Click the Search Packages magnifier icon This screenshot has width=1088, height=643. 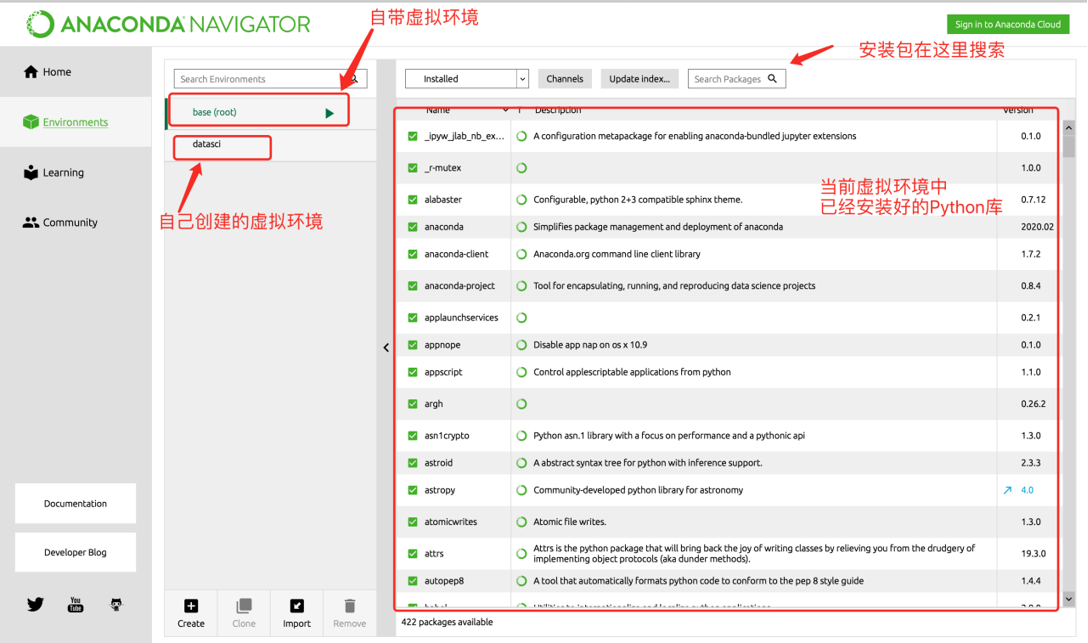point(772,78)
